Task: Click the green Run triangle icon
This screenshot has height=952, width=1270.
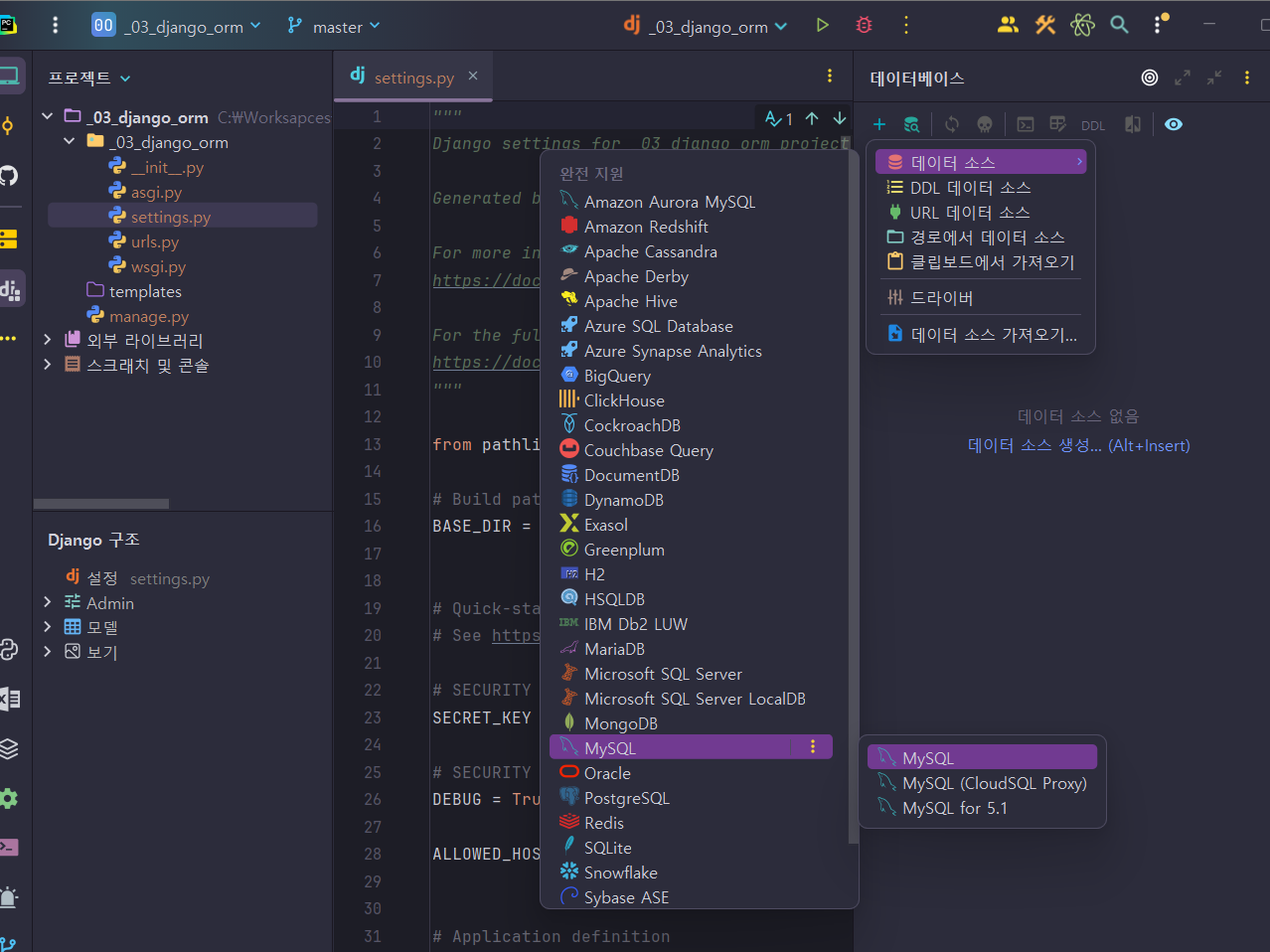Action: coord(822,26)
